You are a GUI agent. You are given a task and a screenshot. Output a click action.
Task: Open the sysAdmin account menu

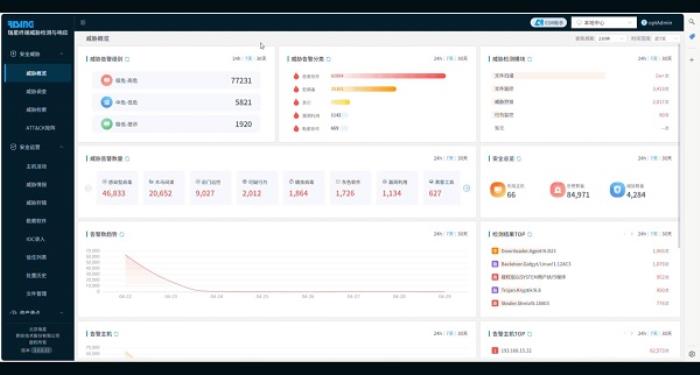pos(657,22)
